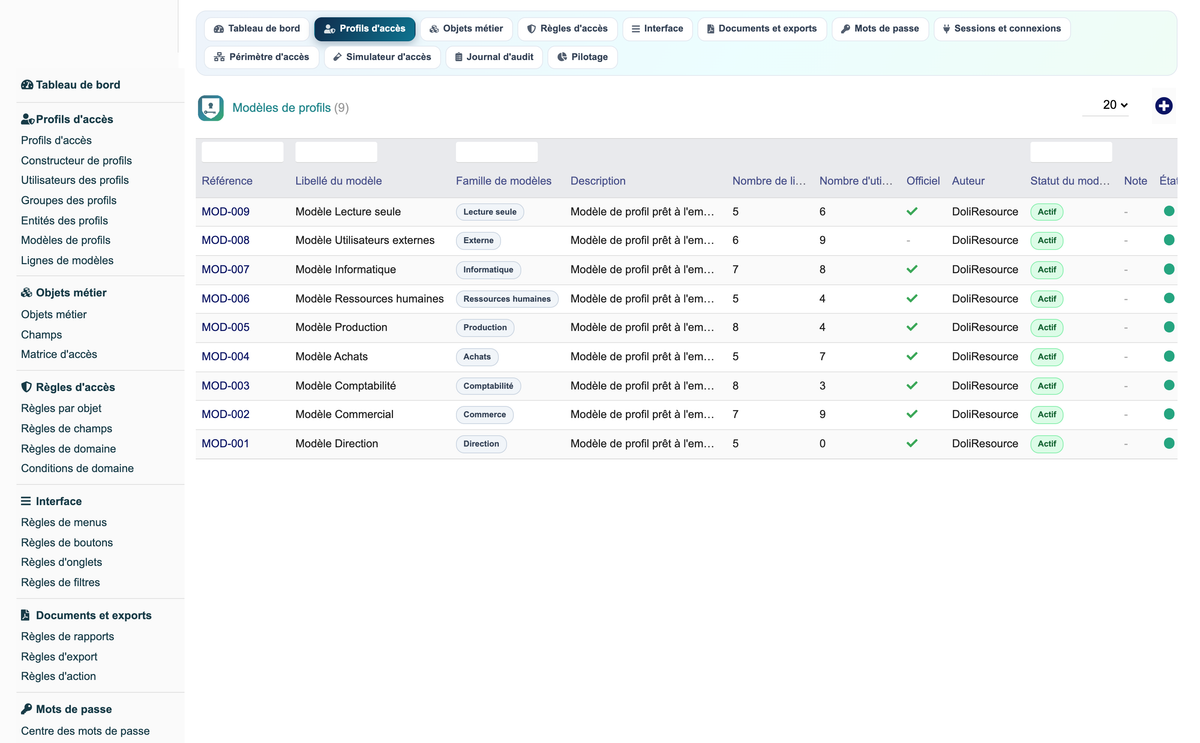The height and width of the screenshot is (743, 1200).
Task: Click the Statut du modèle filter field
Action: 1071,152
